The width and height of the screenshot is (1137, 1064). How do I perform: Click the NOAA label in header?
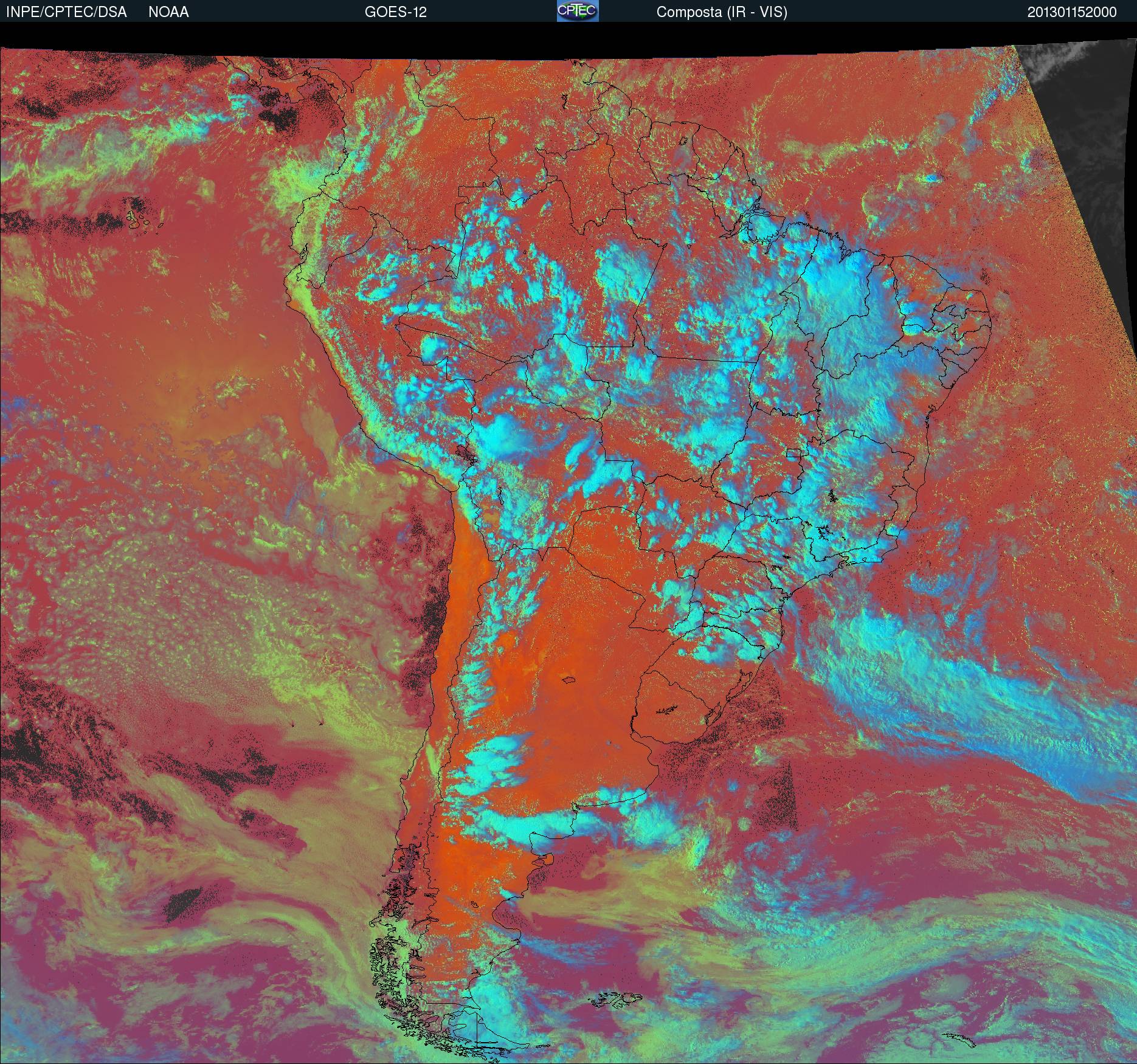tap(168, 12)
